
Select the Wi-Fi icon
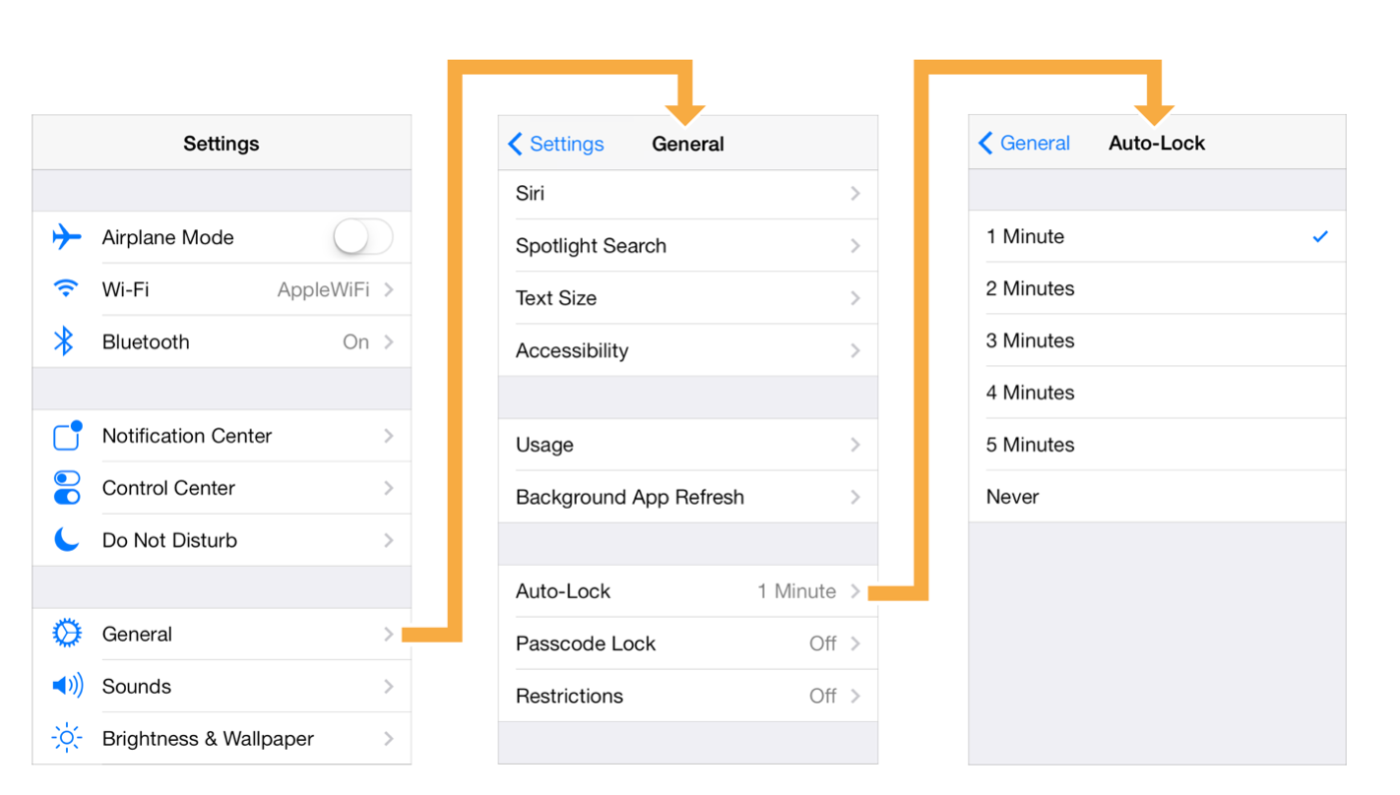[66, 289]
